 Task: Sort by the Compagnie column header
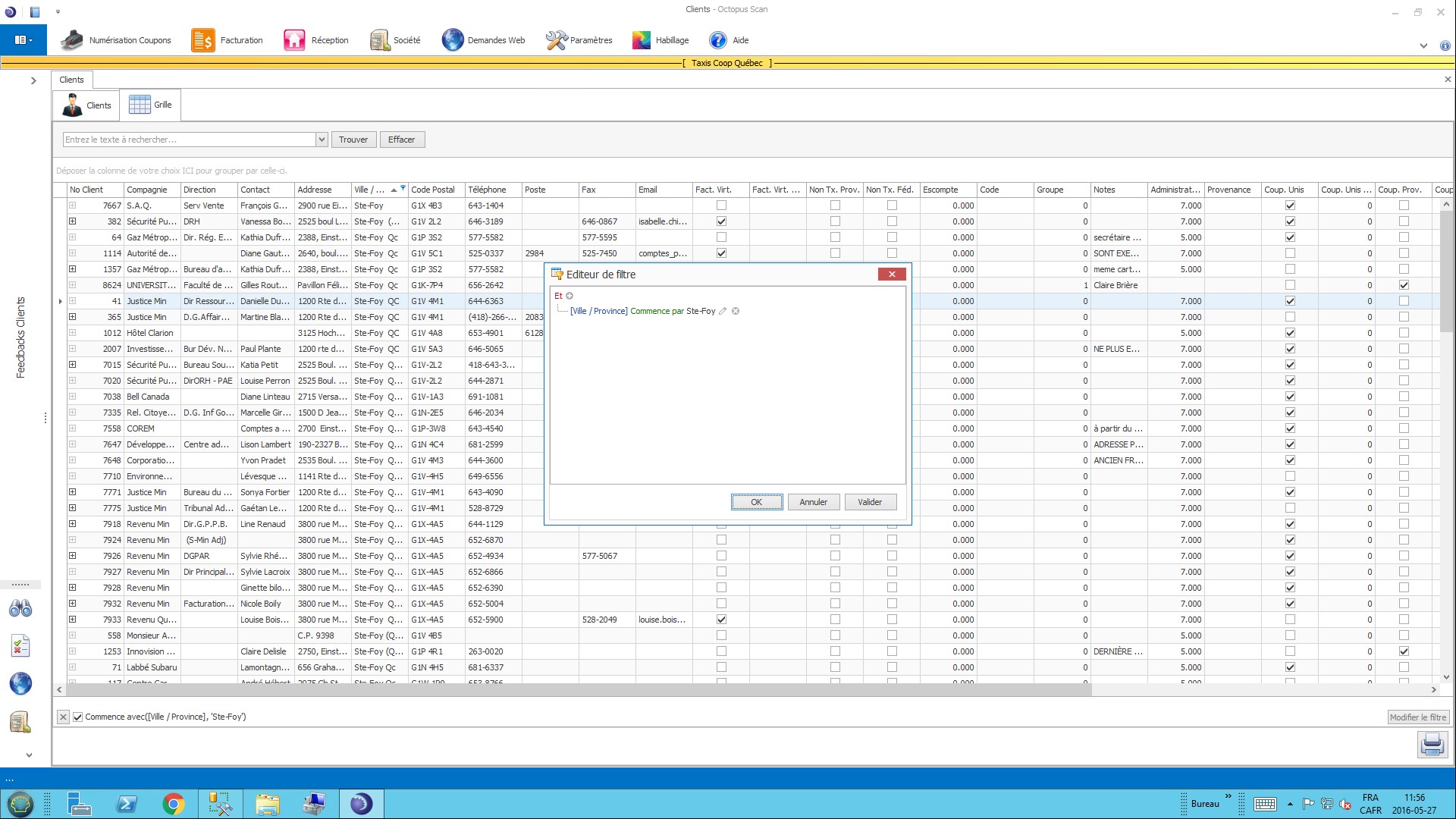(152, 190)
